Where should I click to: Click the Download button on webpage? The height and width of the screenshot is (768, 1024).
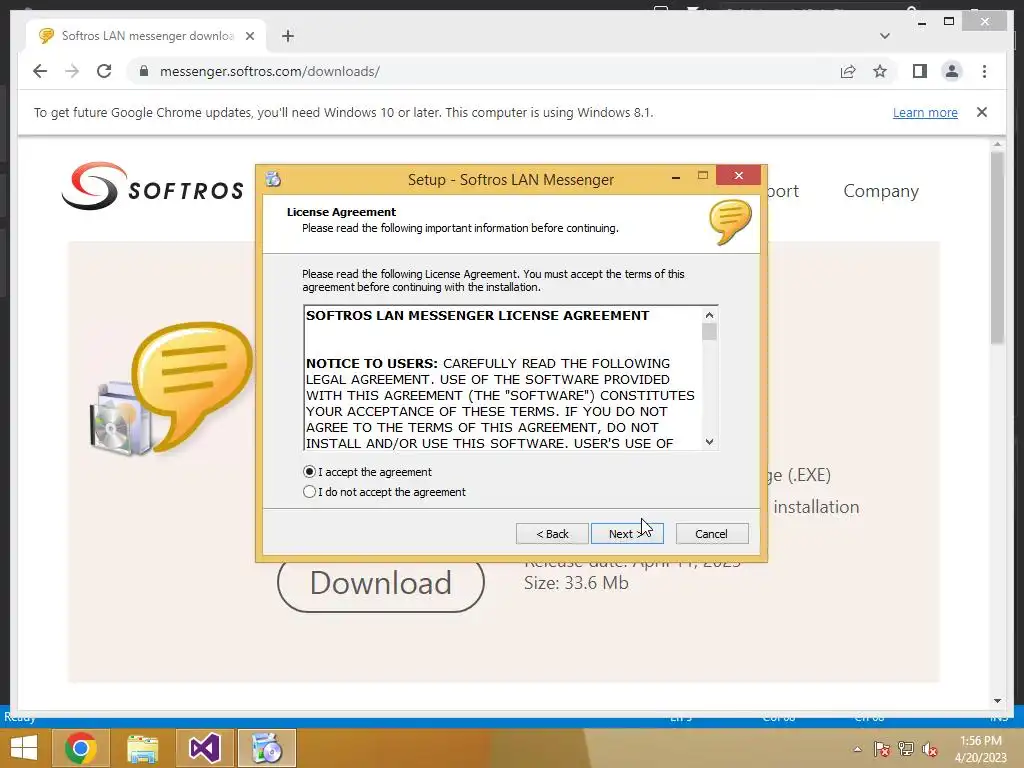381,583
